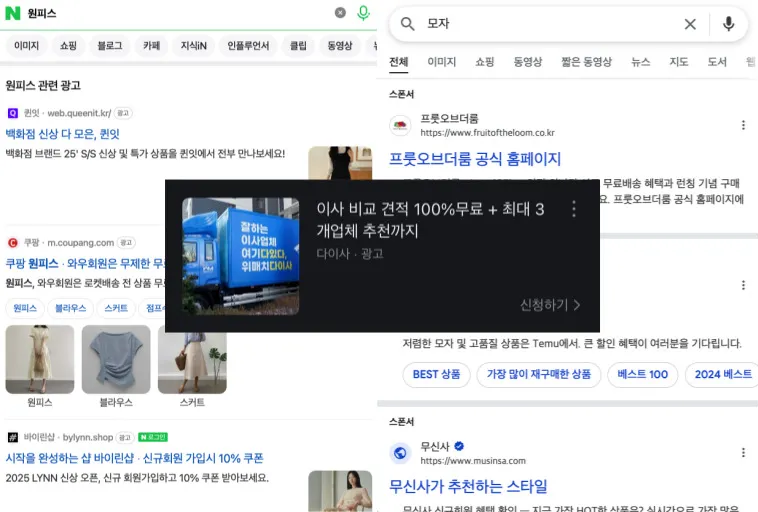
Task: Click the 프룻오브더룸 site logo icon
Action: click(x=400, y=126)
